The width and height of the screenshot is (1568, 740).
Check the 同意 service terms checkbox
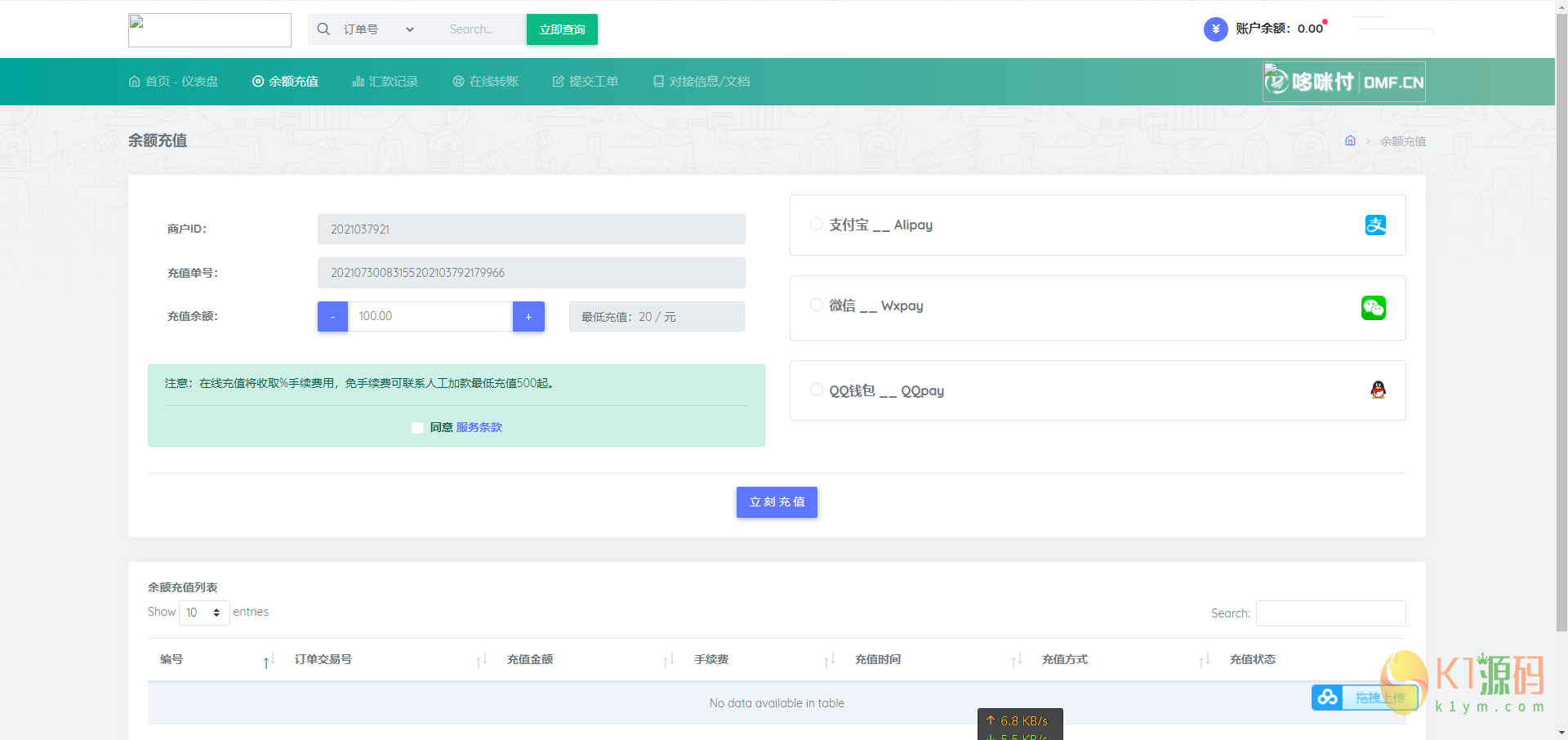[x=416, y=427]
